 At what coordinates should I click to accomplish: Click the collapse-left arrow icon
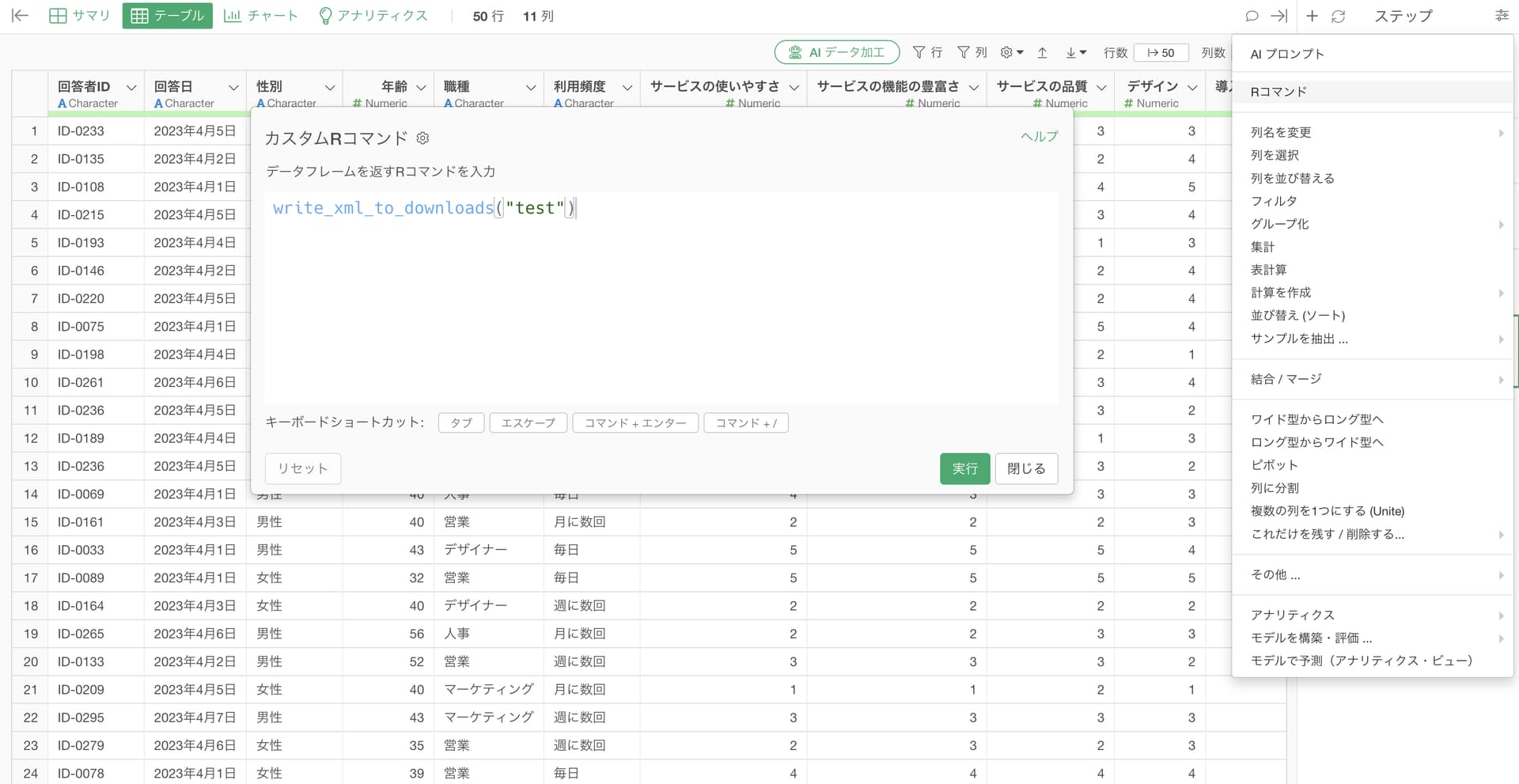(x=21, y=16)
